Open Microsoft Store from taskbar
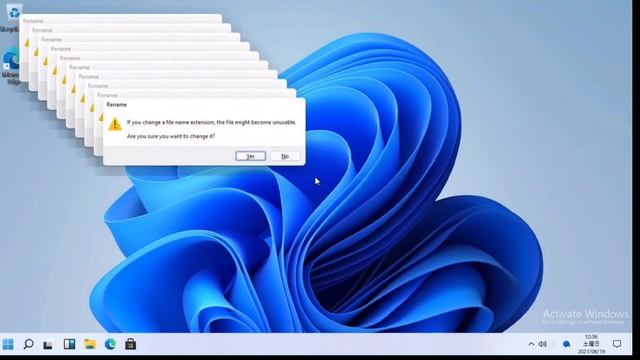Image resolution: width=640 pixels, height=360 pixels. tap(131, 344)
